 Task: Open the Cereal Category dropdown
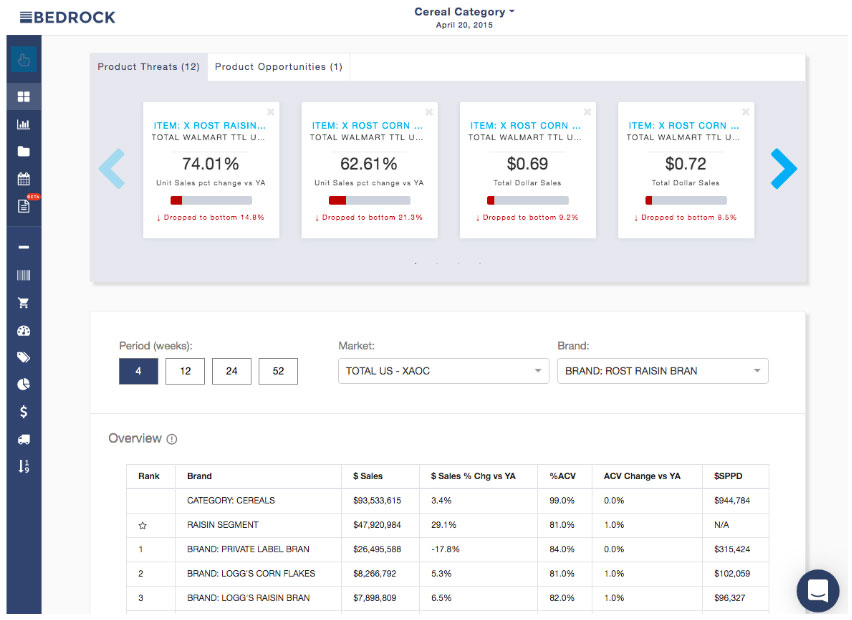(x=464, y=12)
